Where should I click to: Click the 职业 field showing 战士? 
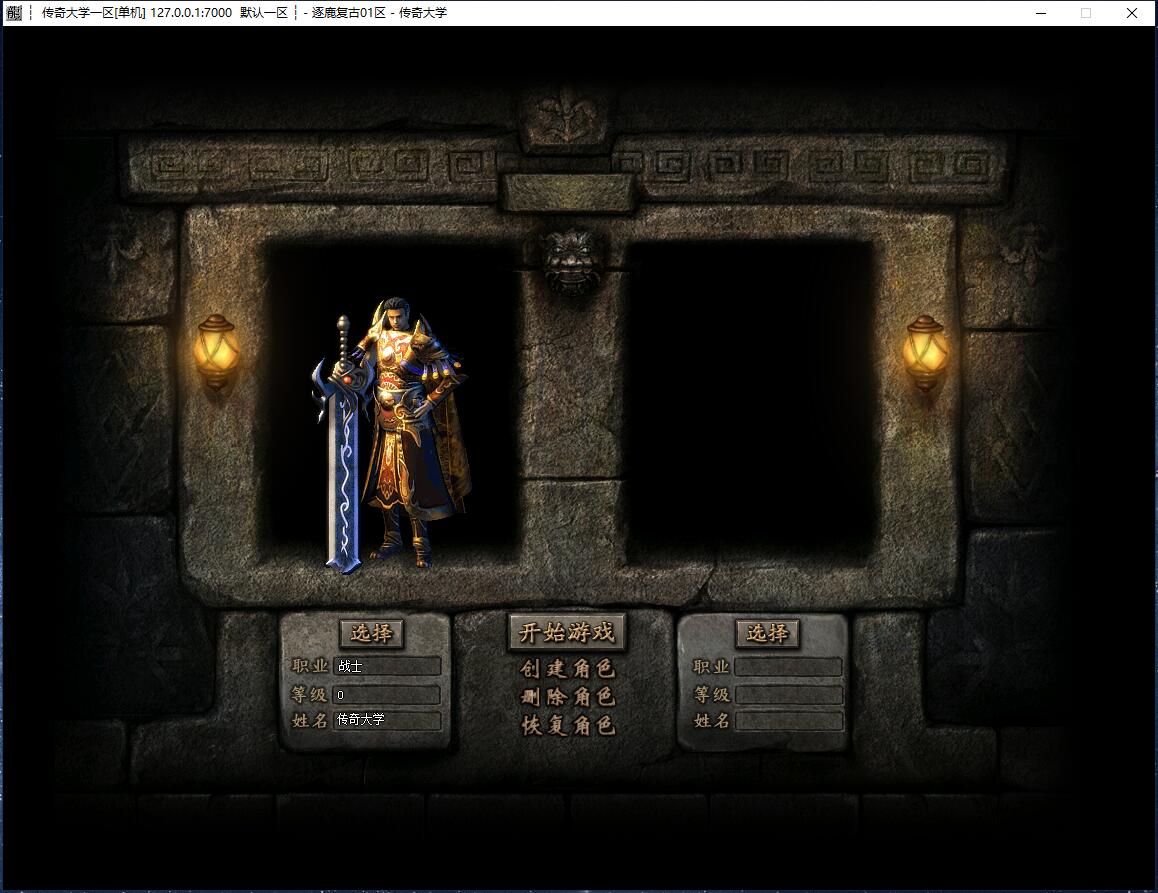(x=387, y=666)
